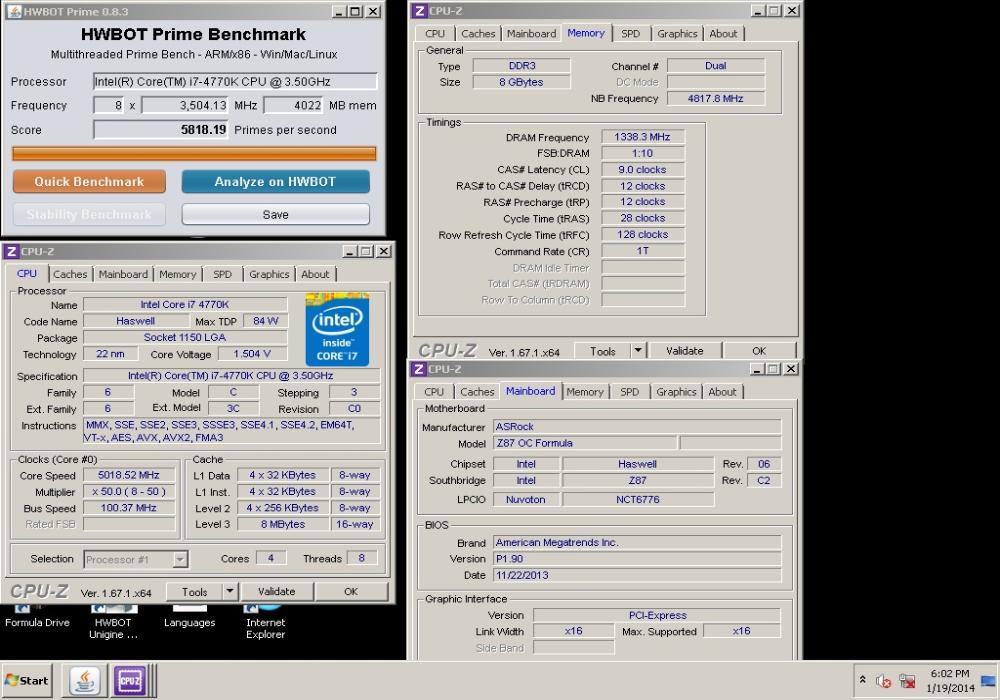Click HWBOT Prime window title icon
Viewport: 1000px width, 700px height.
(14, 11)
